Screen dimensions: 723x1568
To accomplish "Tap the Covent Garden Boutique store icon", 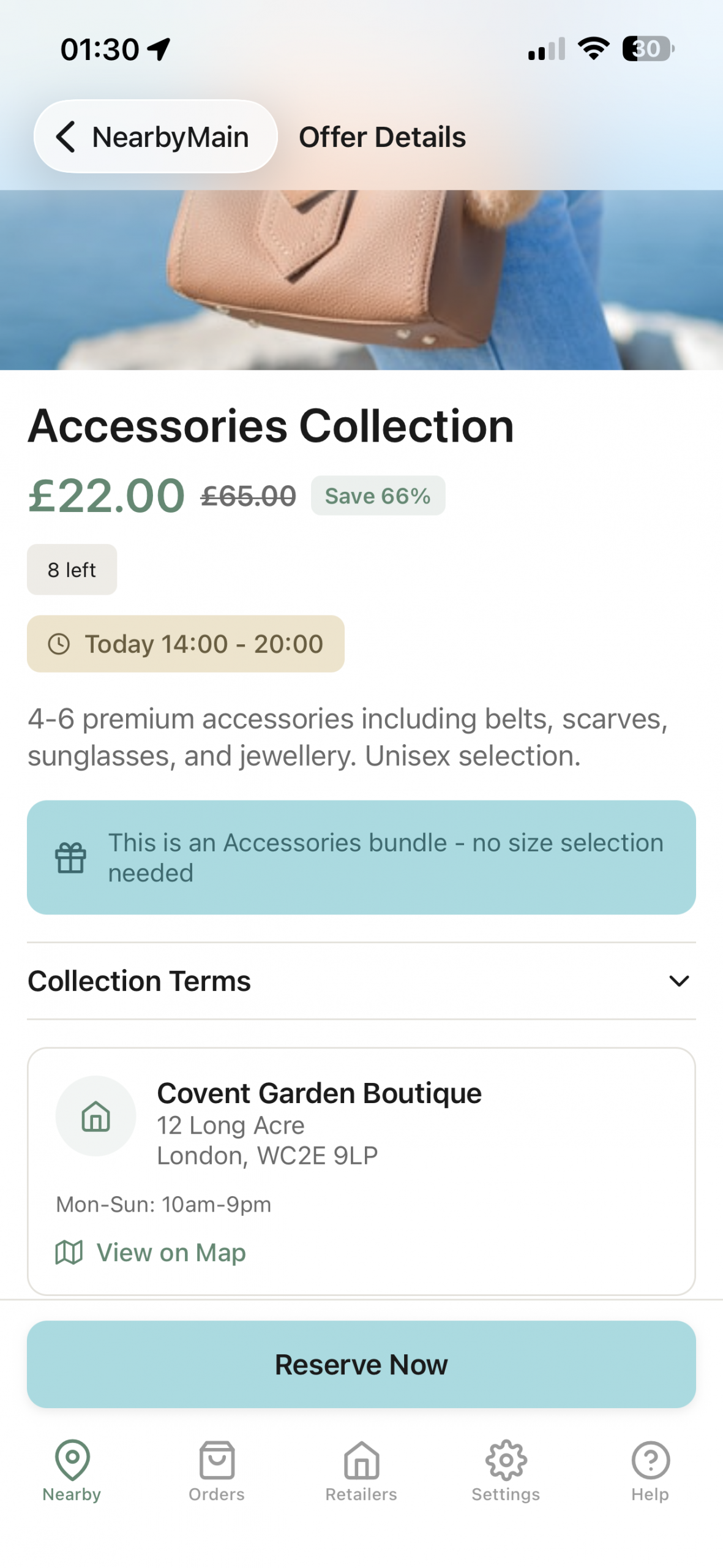I will pyautogui.click(x=96, y=1115).
